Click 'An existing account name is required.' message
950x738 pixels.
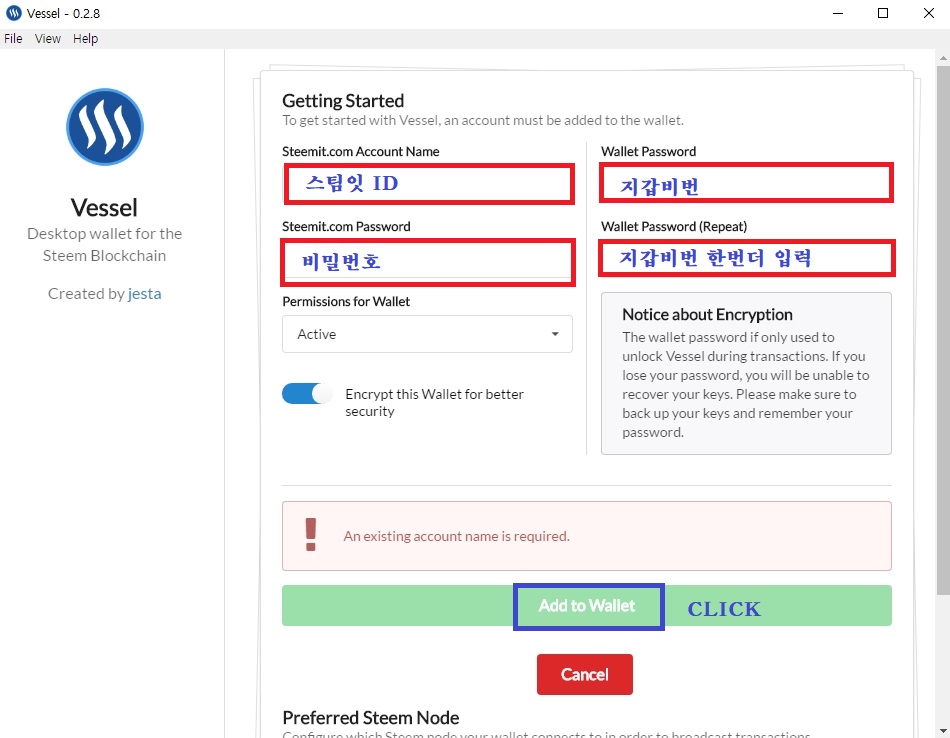[456, 536]
